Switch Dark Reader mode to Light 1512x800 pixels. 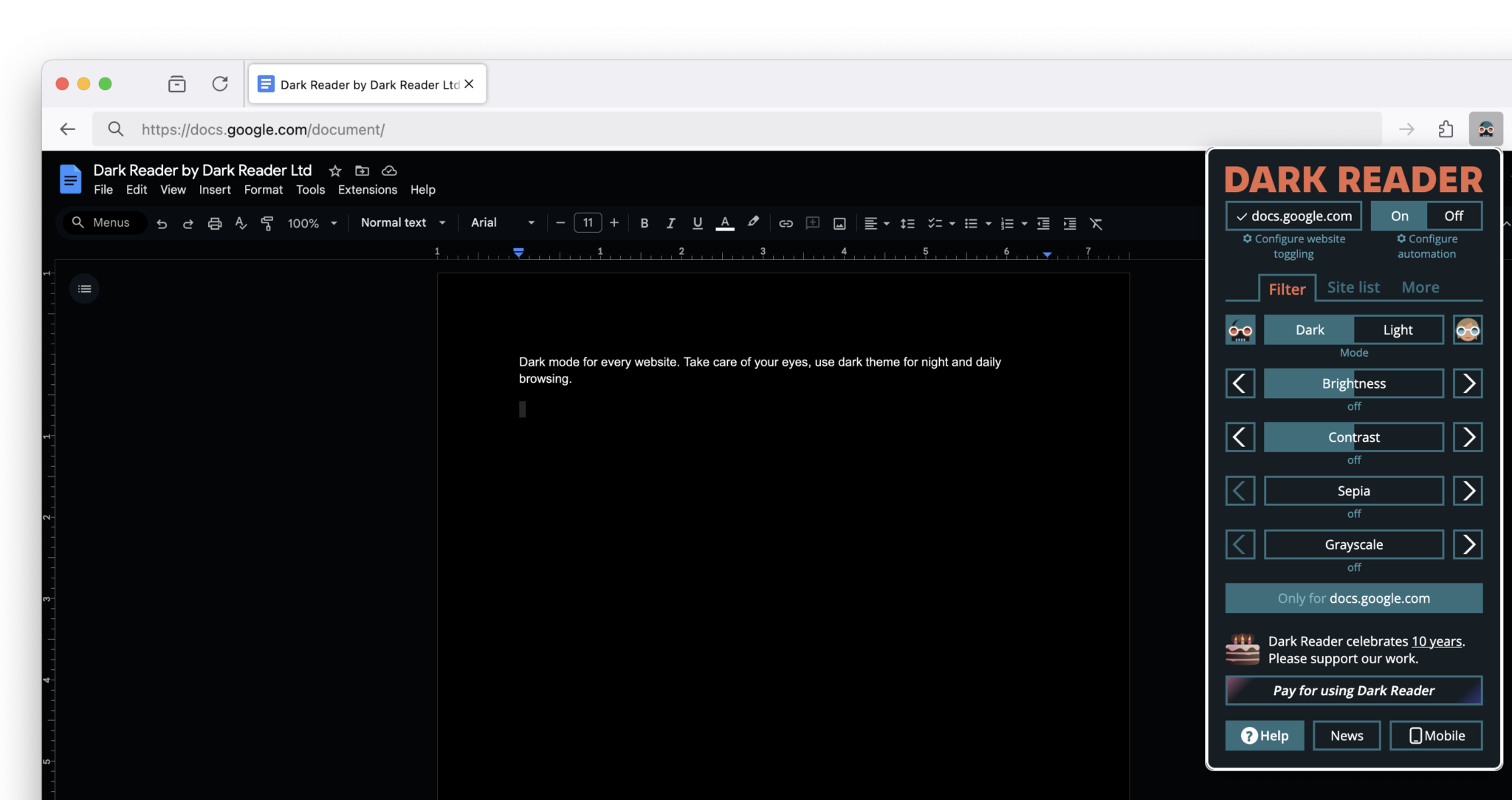tap(1398, 329)
